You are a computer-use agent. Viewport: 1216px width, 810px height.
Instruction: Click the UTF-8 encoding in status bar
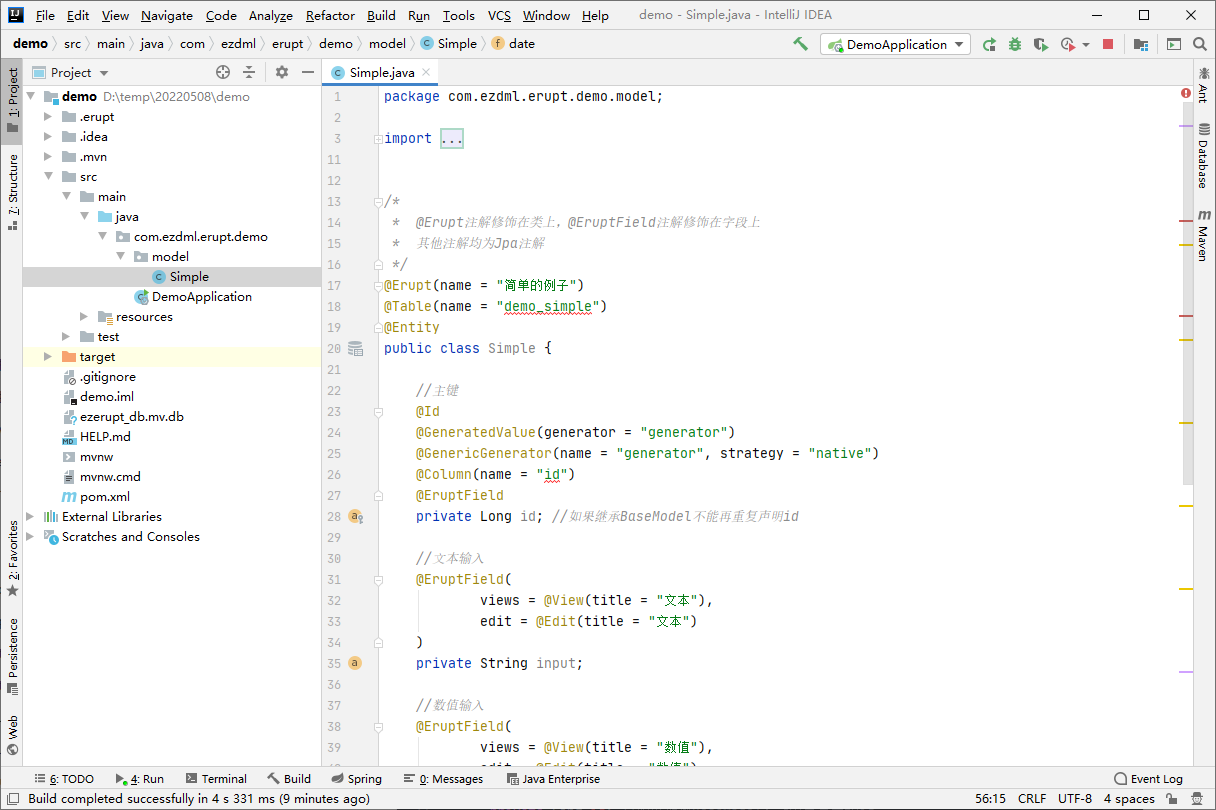(x=1075, y=799)
